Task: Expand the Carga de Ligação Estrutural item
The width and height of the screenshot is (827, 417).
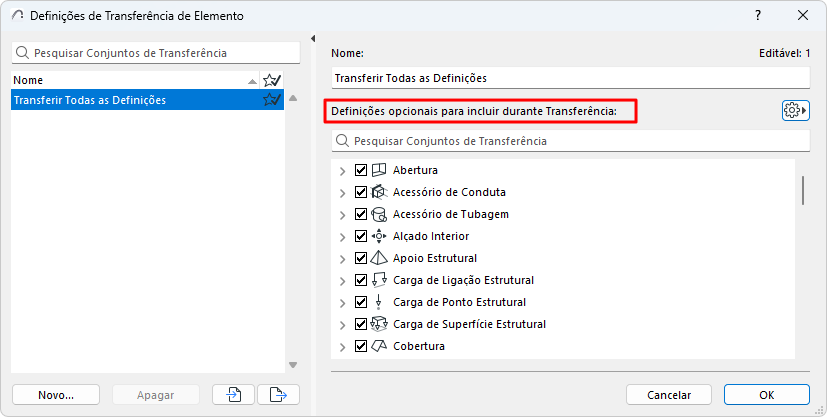Action: pos(343,280)
